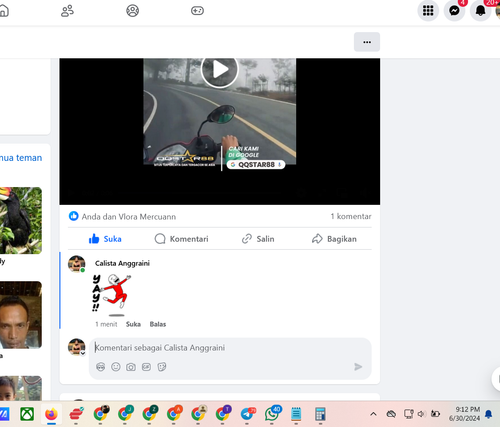Attach a photo with the camera icon

tap(131, 367)
